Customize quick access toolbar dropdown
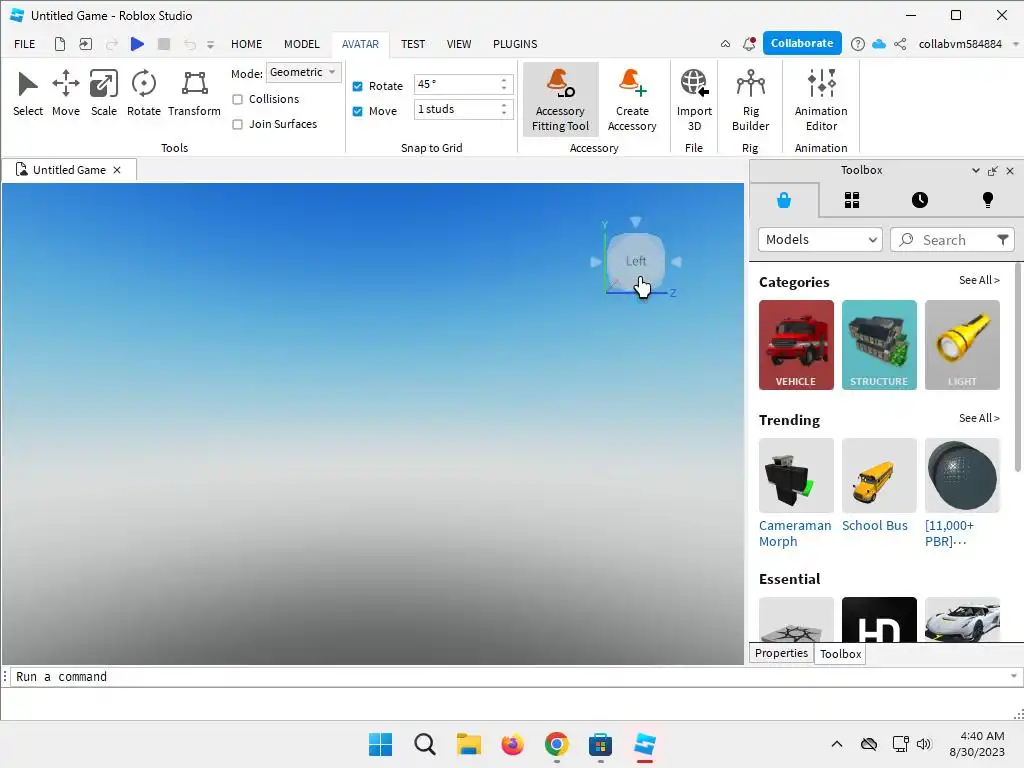 tap(210, 44)
